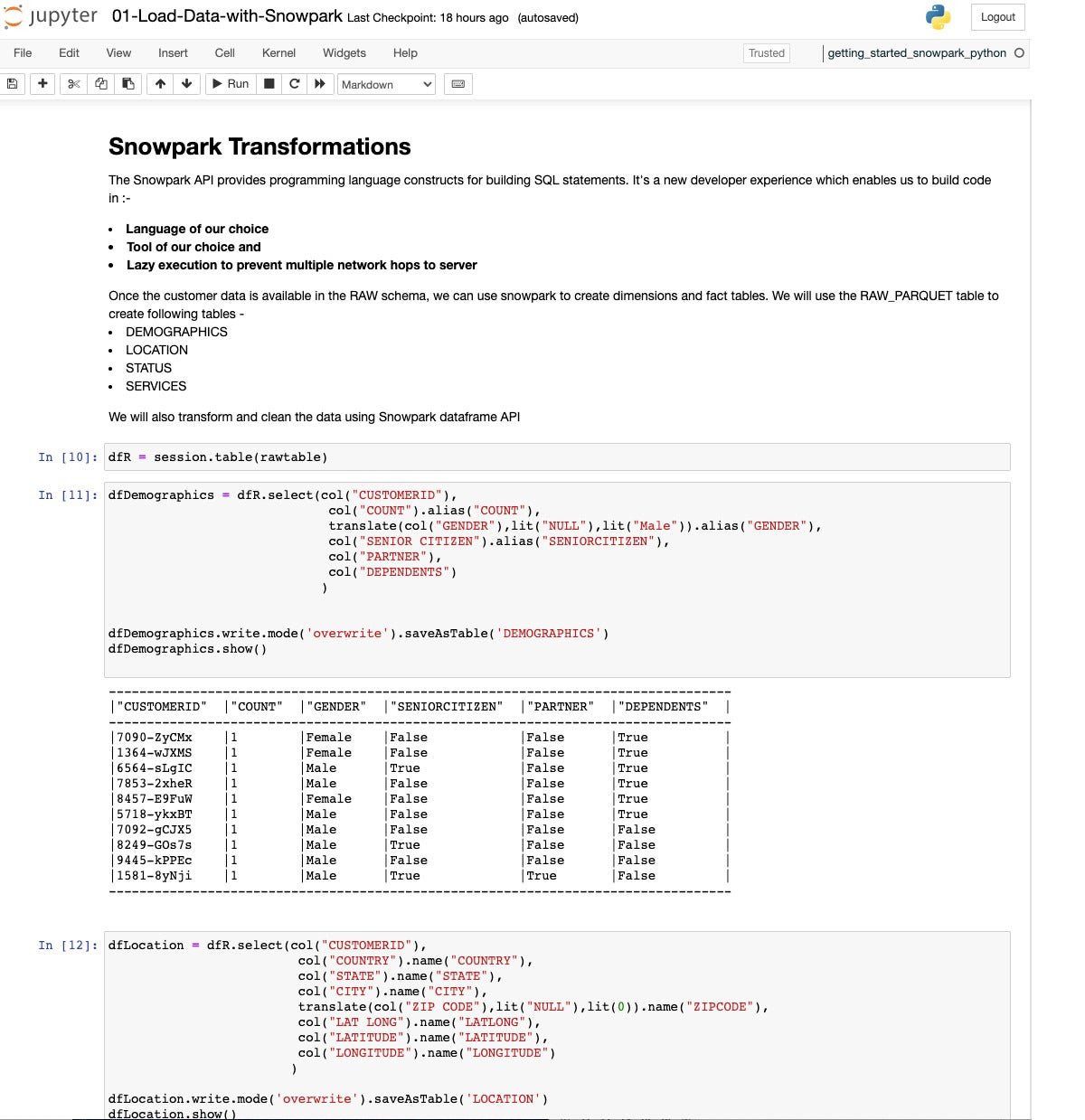Image resolution: width=1085 pixels, height=1120 pixels.
Task: Rename notebook by clicking its title
Action: 227,16
